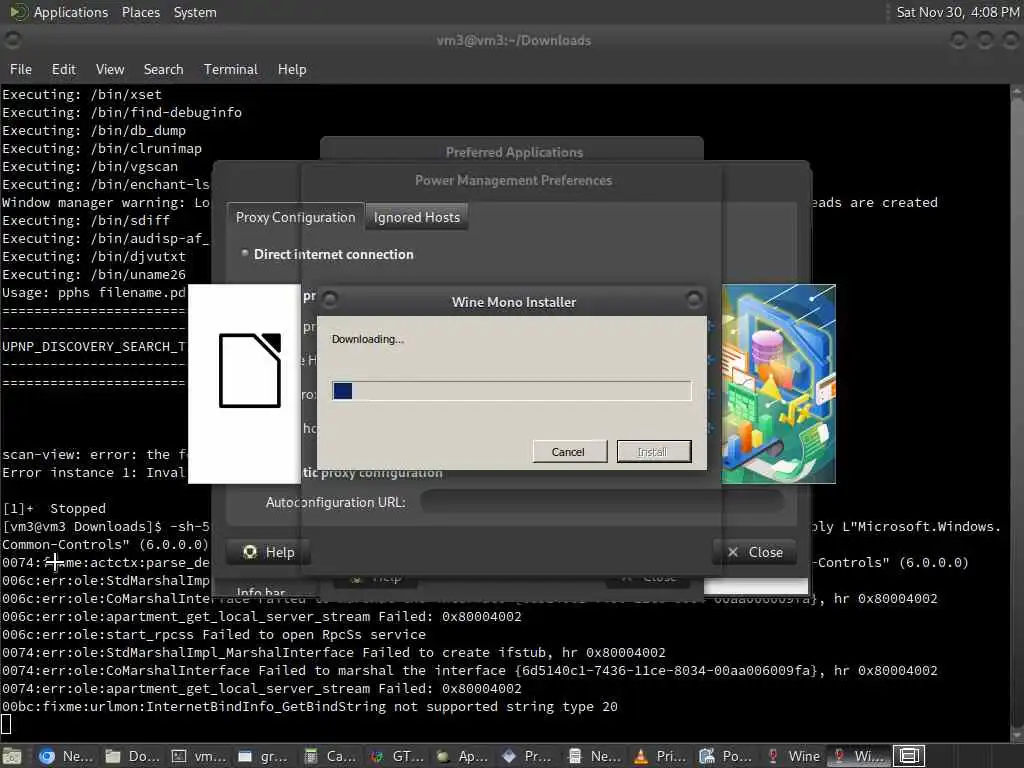1024x768 pixels.
Task: Switch to the 'Do...' folder taskbar item
Action: (x=133, y=756)
